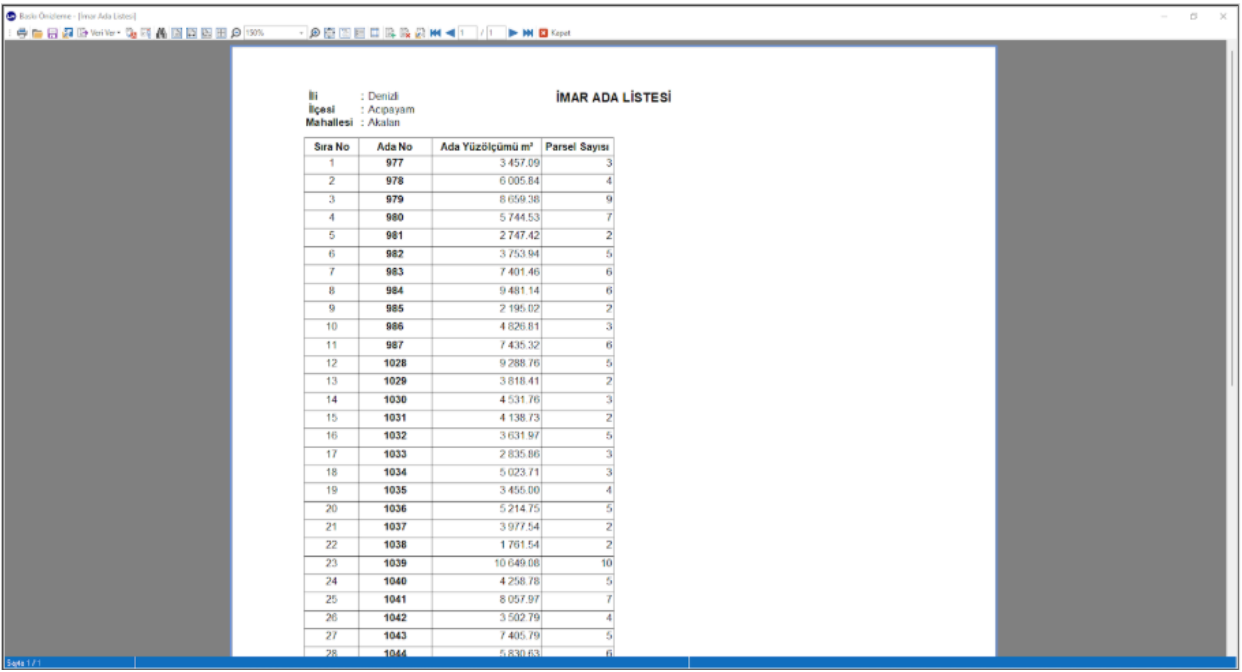Click the current page number field

(467, 33)
